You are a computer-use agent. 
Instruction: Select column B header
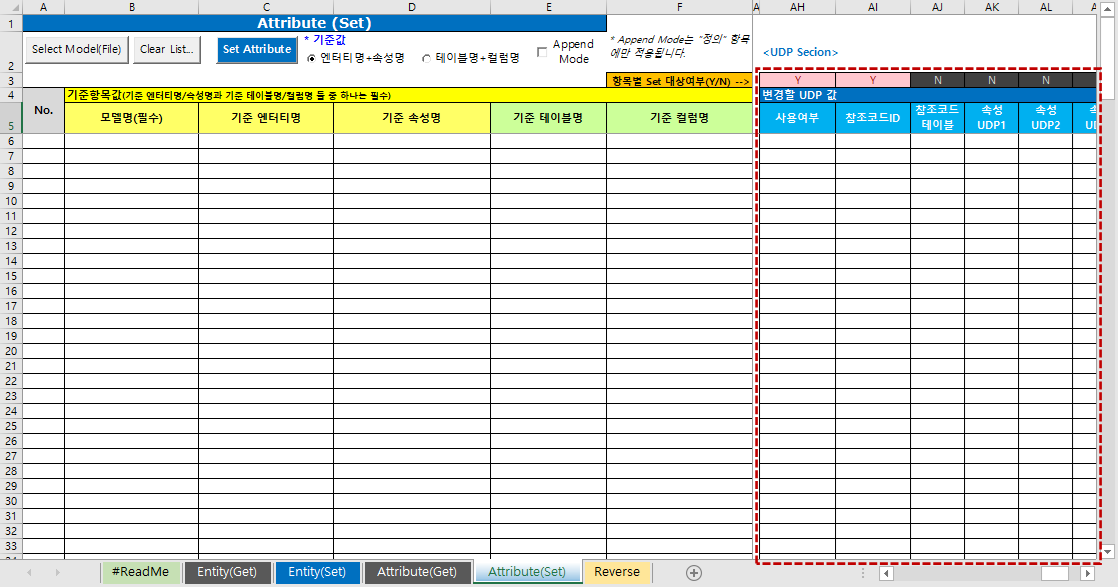click(131, 7)
